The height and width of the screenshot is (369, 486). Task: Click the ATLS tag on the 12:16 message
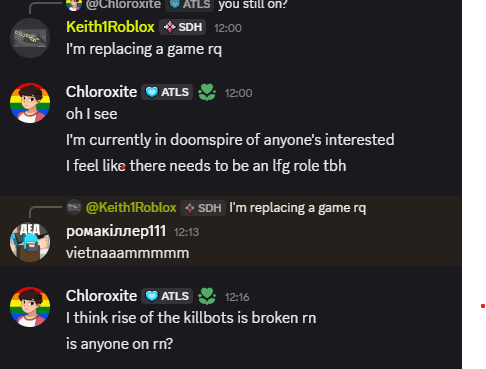(167, 296)
